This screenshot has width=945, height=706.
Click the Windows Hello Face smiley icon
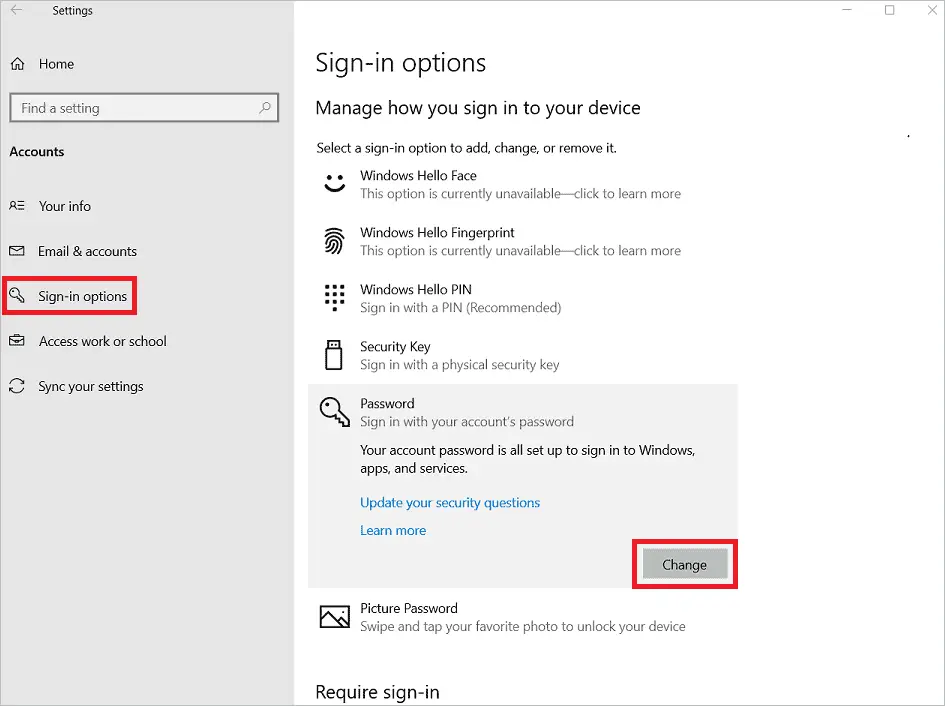334,183
